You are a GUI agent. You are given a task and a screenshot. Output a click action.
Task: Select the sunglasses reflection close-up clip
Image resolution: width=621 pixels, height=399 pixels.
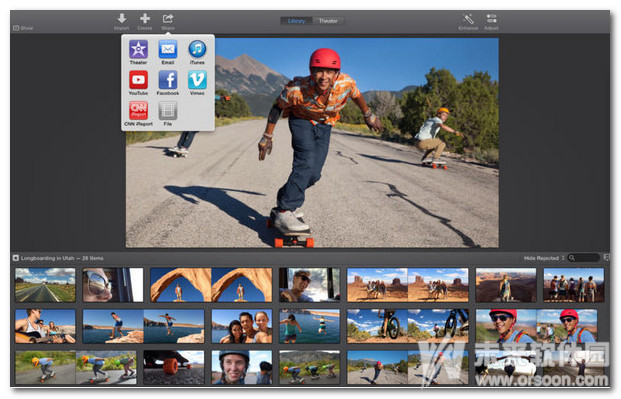[x=113, y=285]
